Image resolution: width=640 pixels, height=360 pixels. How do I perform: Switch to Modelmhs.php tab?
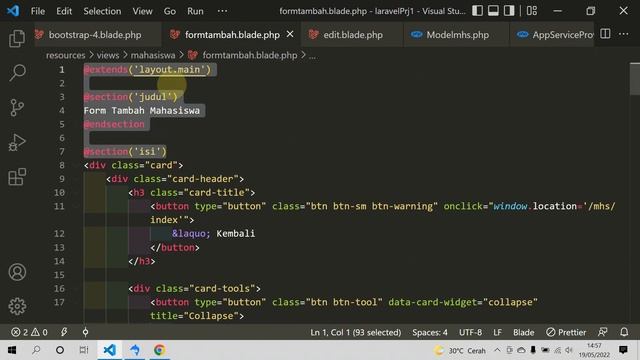[457, 35]
